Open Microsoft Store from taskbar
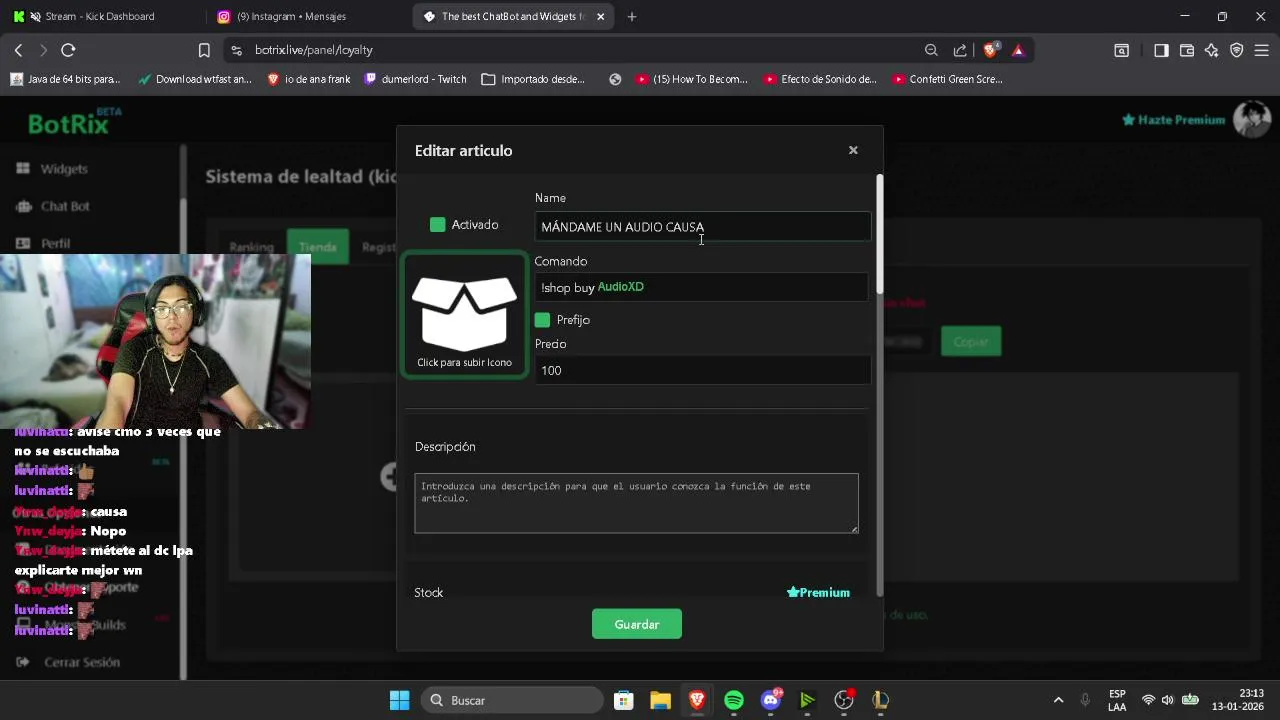The width and height of the screenshot is (1280, 720). point(623,700)
